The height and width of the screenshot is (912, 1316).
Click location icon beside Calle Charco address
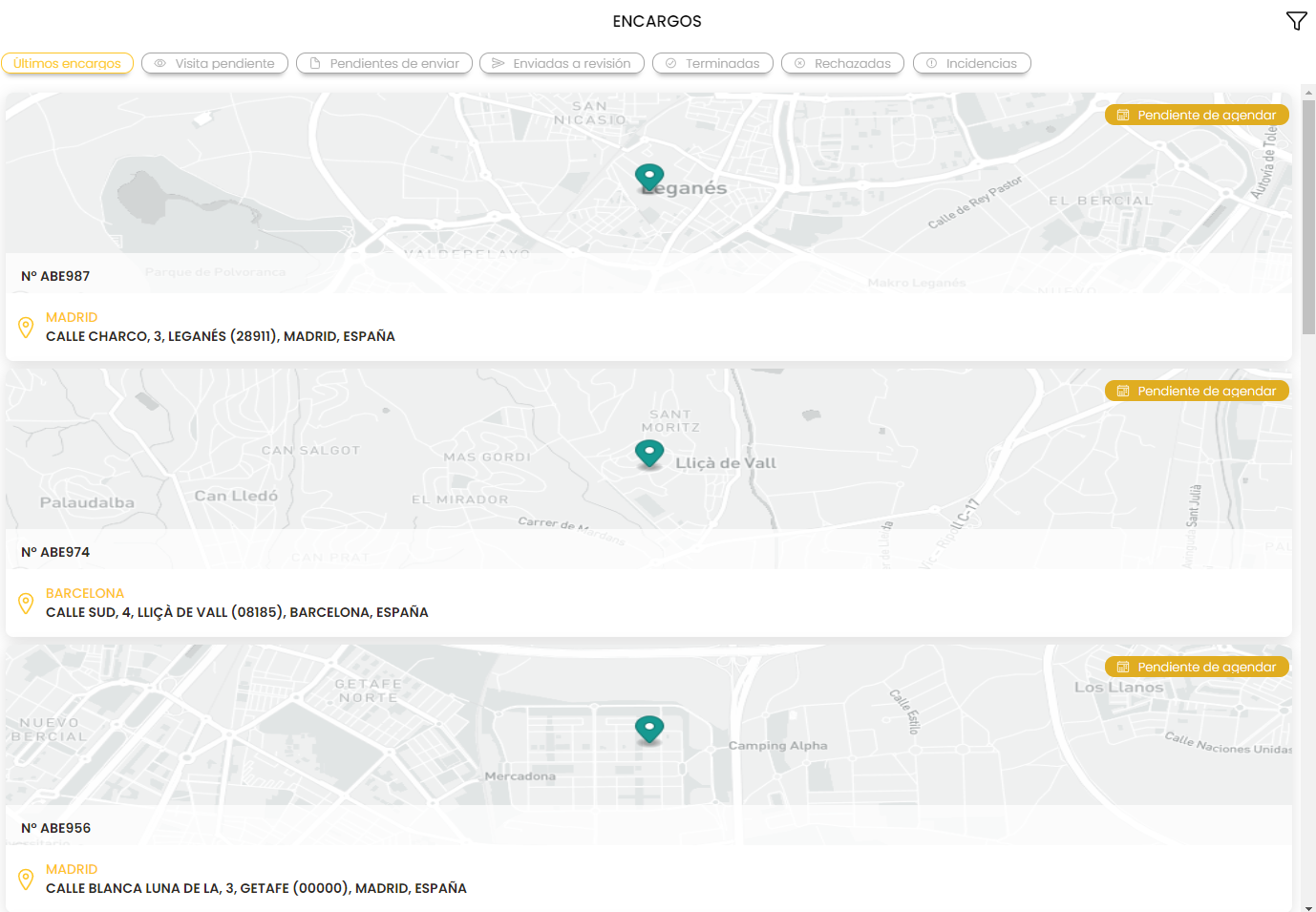26,327
